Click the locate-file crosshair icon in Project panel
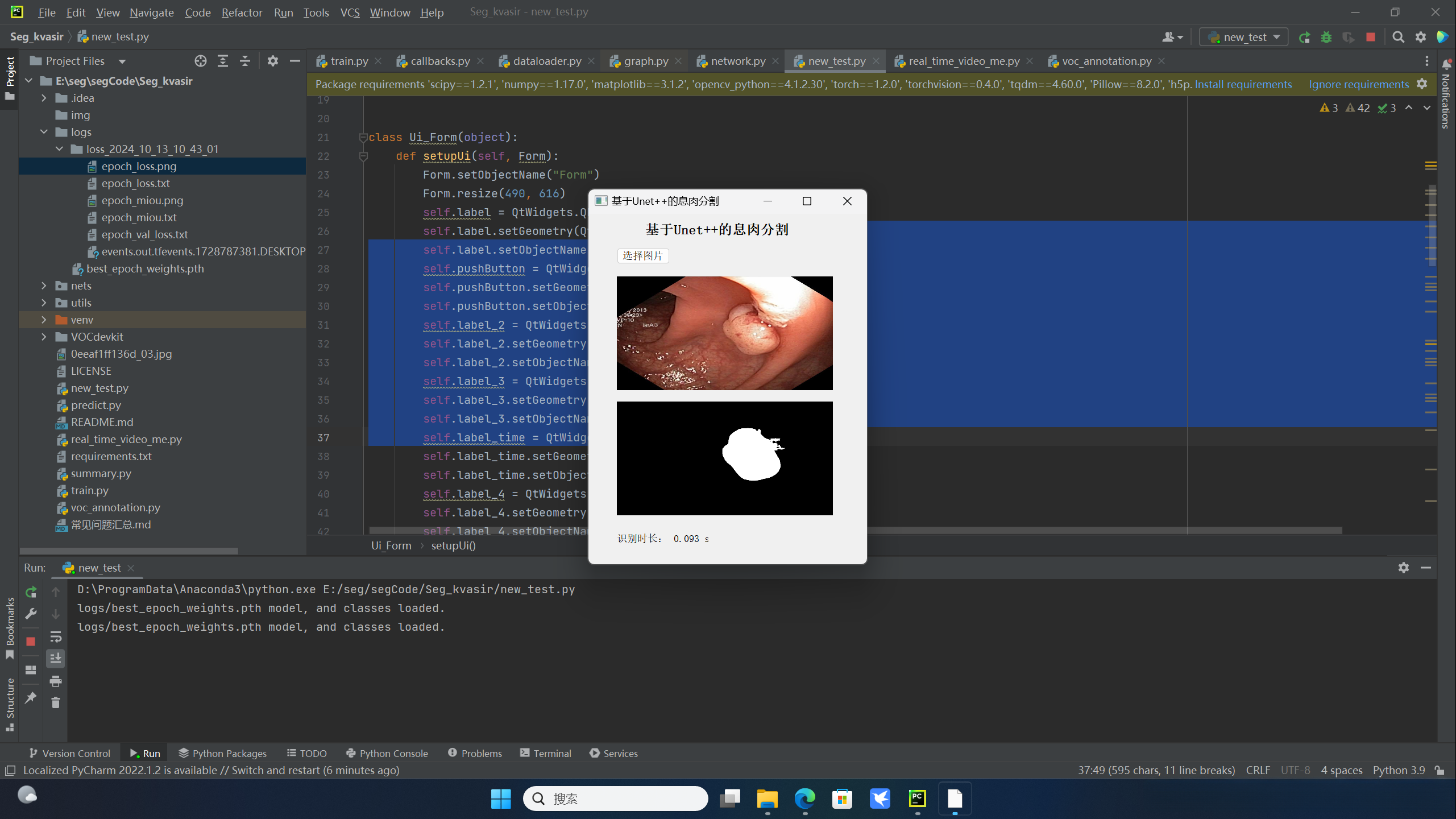Screen dimensions: 1456x819 coord(200,61)
